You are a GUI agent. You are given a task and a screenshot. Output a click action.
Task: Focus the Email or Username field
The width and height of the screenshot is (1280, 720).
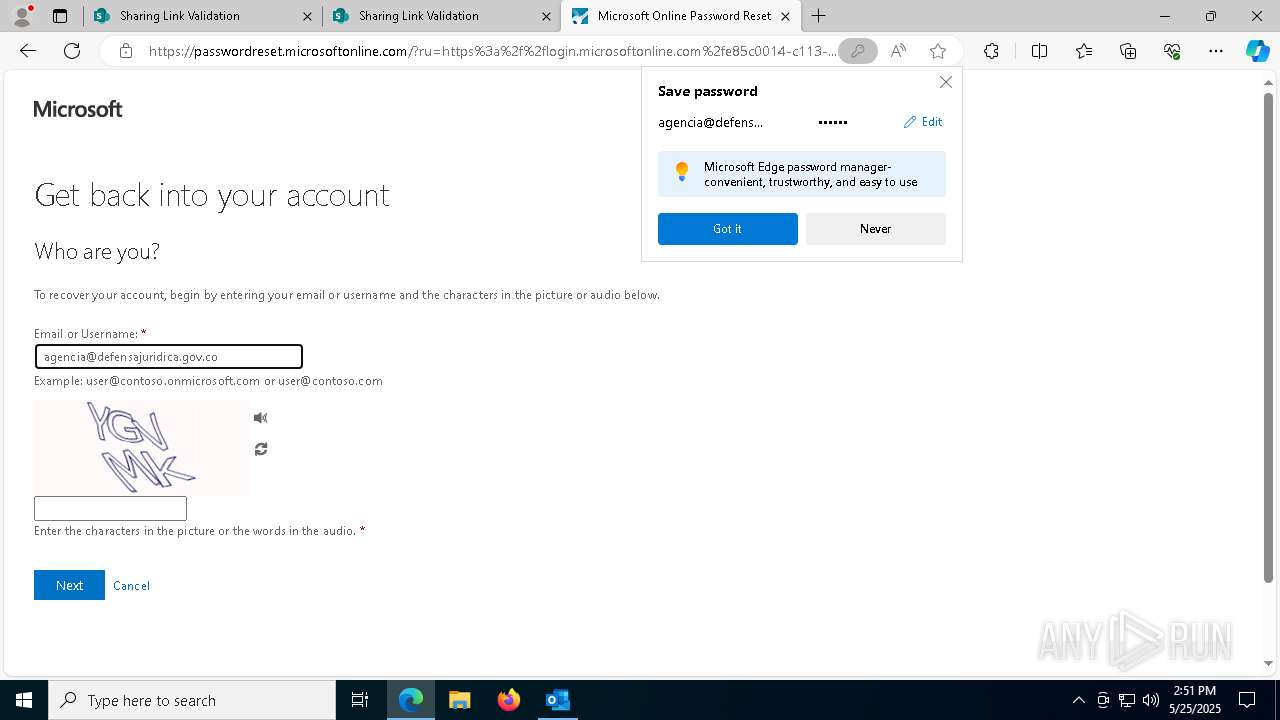pyautogui.click(x=168, y=356)
